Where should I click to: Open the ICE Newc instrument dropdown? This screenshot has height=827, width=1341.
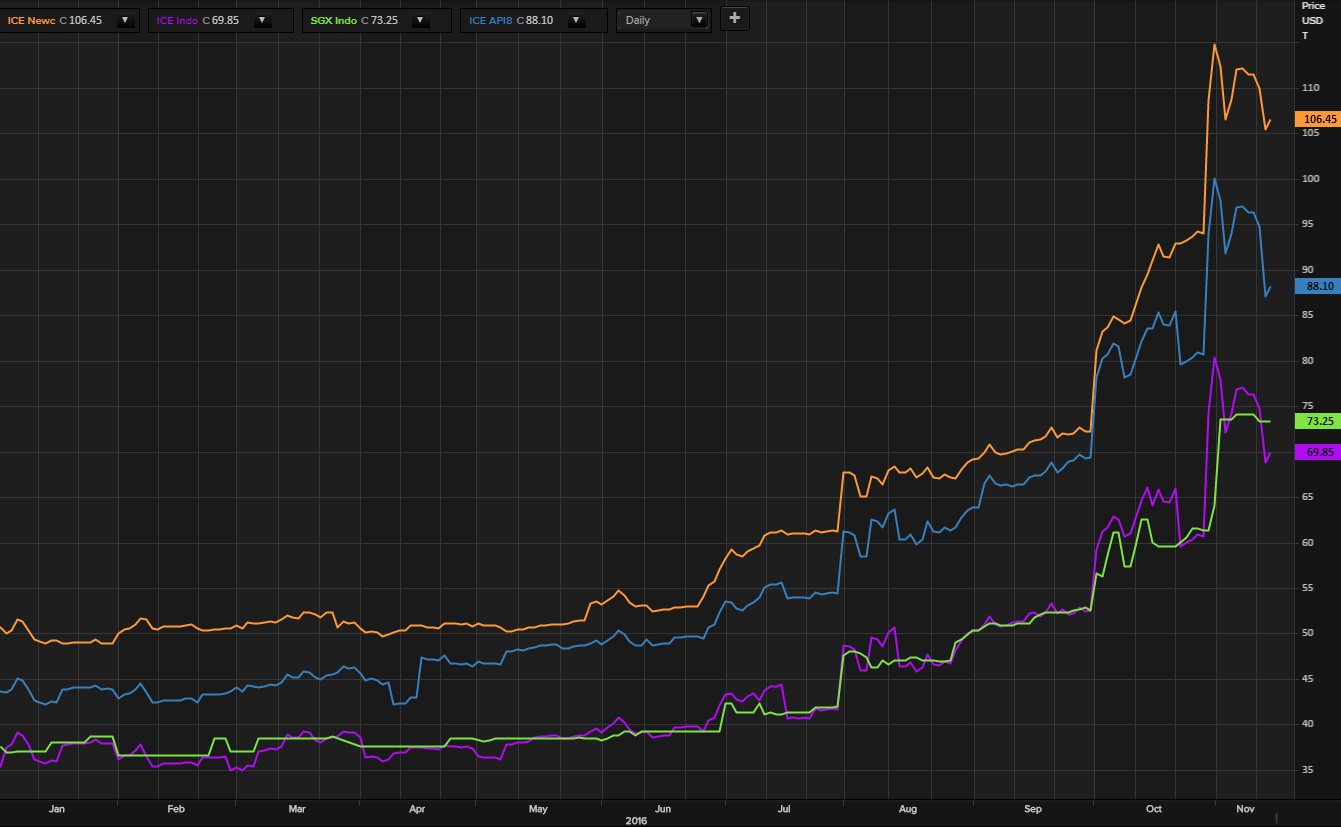coord(124,19)
